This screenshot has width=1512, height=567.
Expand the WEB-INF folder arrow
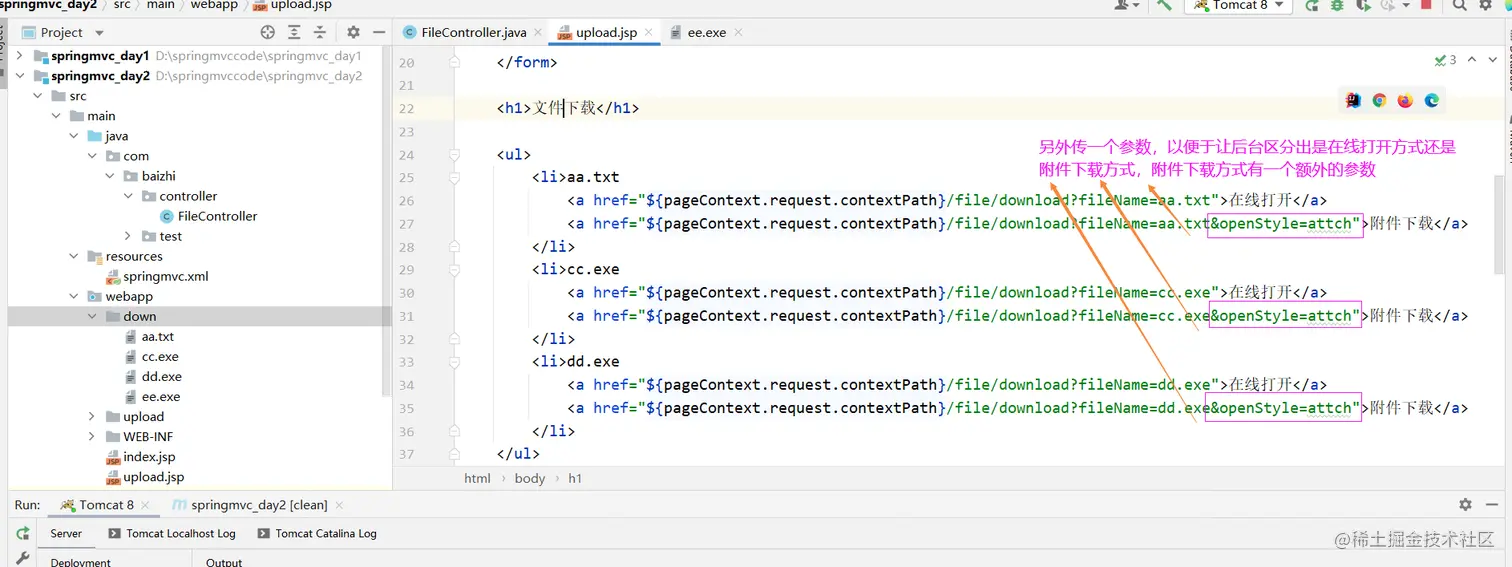[x=92, y=436]
